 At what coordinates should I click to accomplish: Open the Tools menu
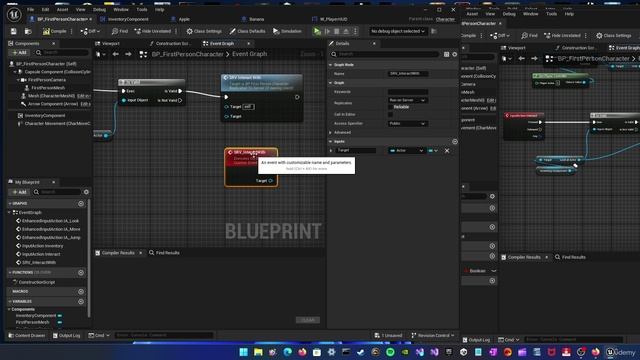142,9
